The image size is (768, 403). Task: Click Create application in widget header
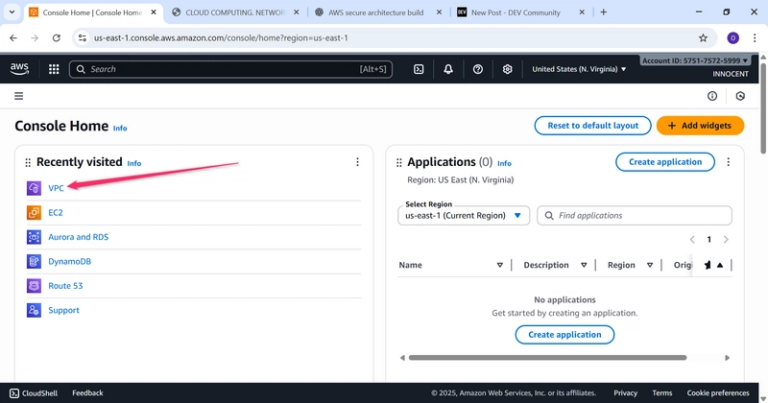click(665, 162)
